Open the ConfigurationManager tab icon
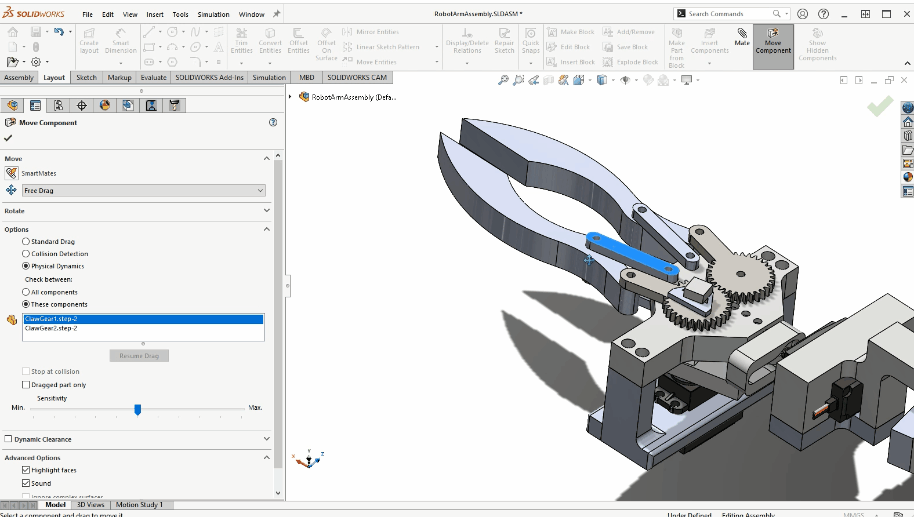The height and width of the screenshot is (517, 914). pos(58,105)
